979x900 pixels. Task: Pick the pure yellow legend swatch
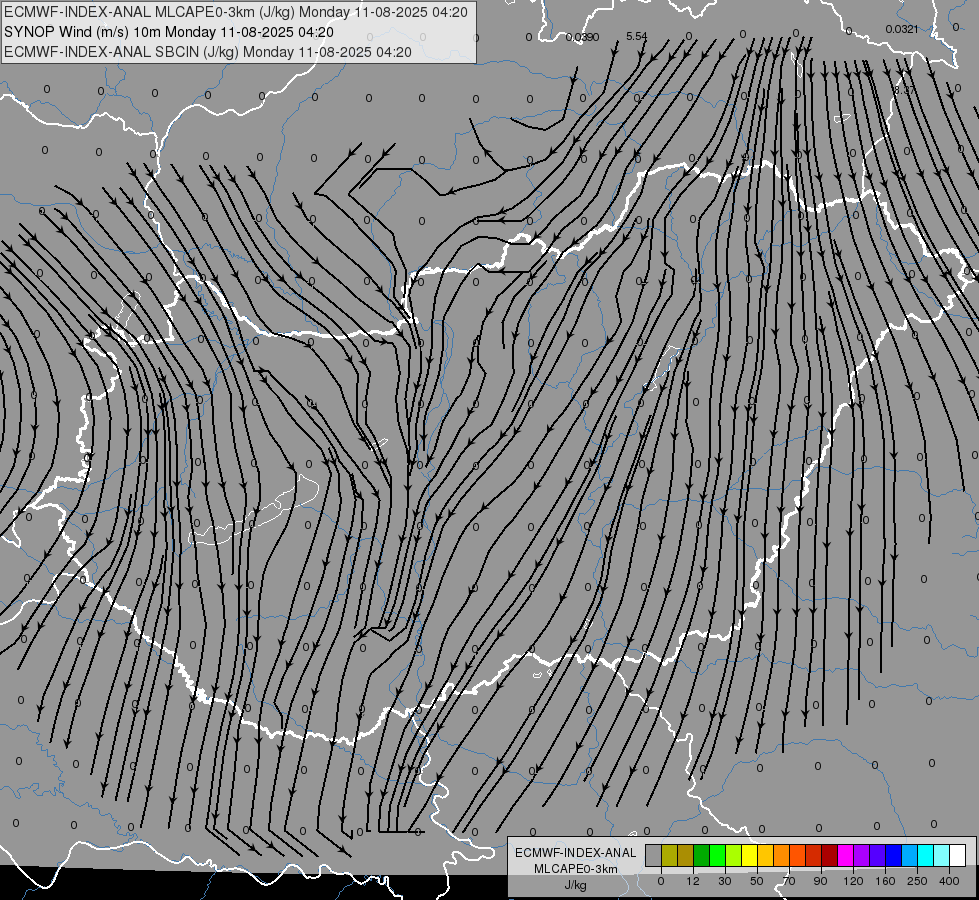[749, 855]
